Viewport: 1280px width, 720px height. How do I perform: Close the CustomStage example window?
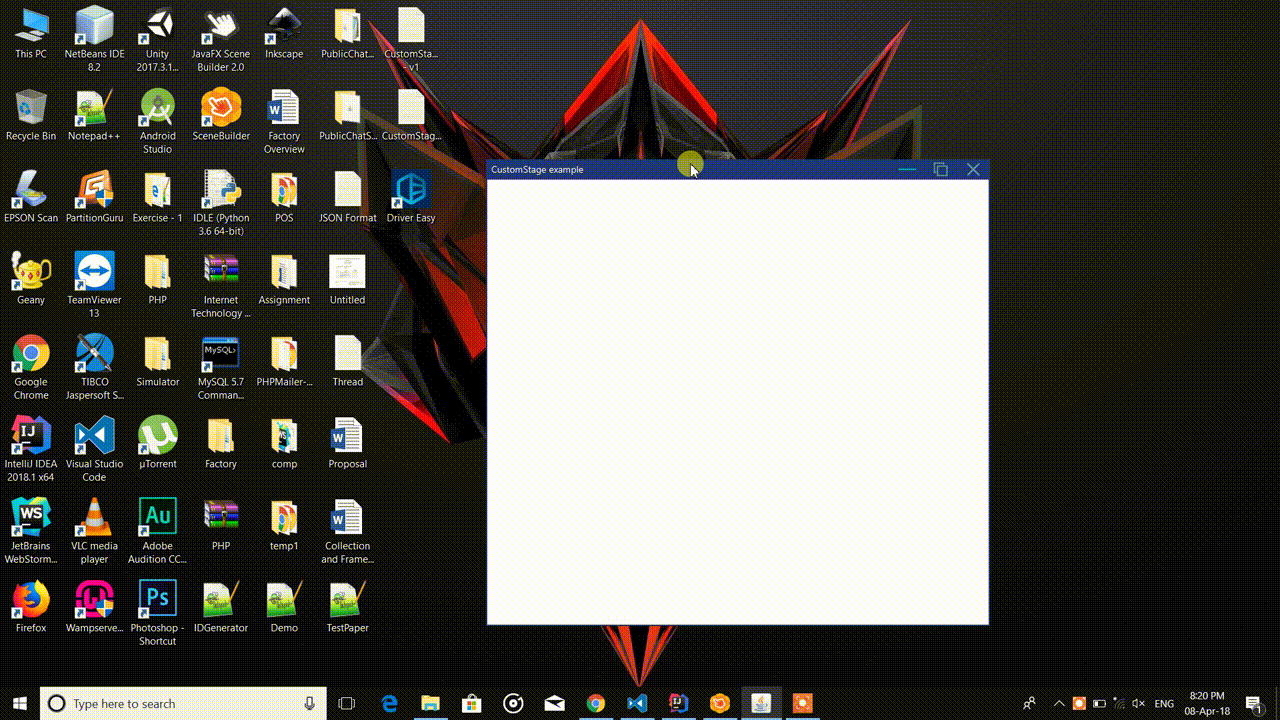click(x=973, y=169)
